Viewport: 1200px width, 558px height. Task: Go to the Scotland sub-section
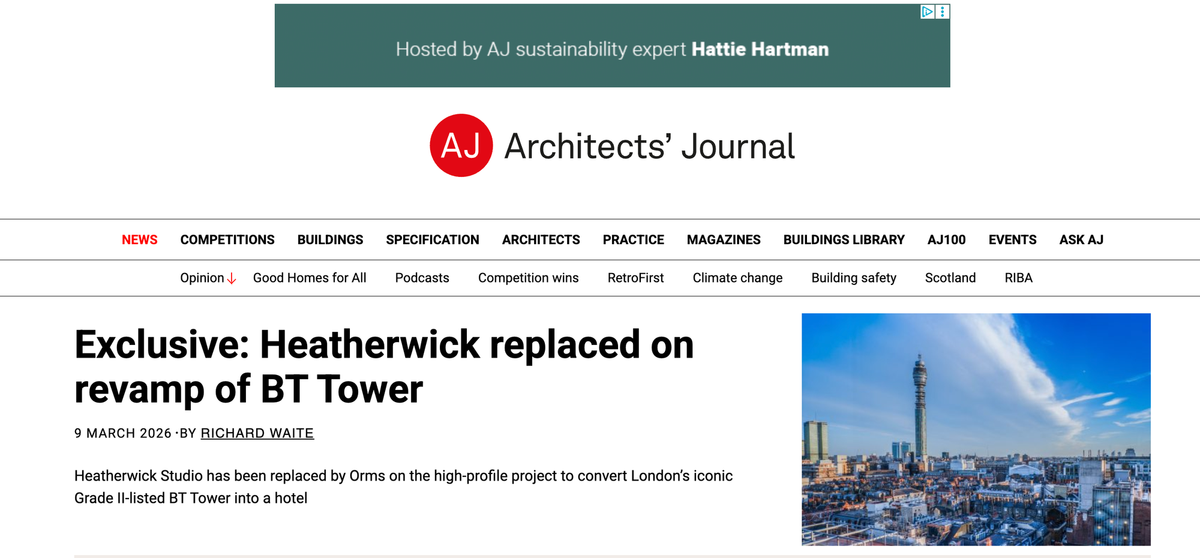click(x=950, y=278)
